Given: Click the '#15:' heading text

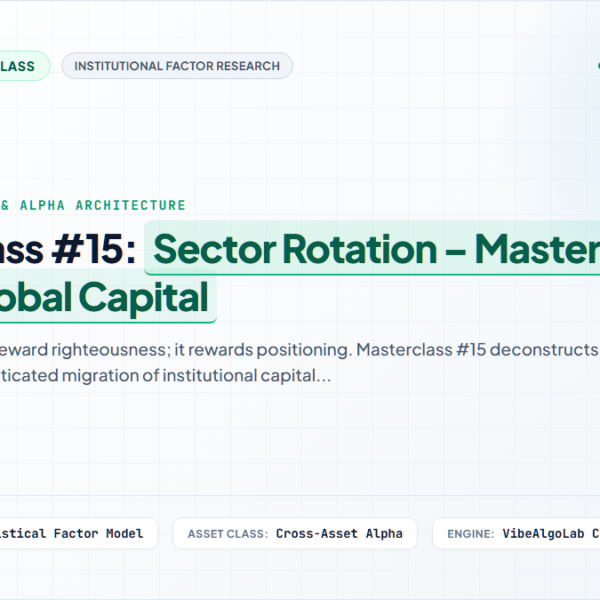Looking at the screenshot, I should pos(94,249).
